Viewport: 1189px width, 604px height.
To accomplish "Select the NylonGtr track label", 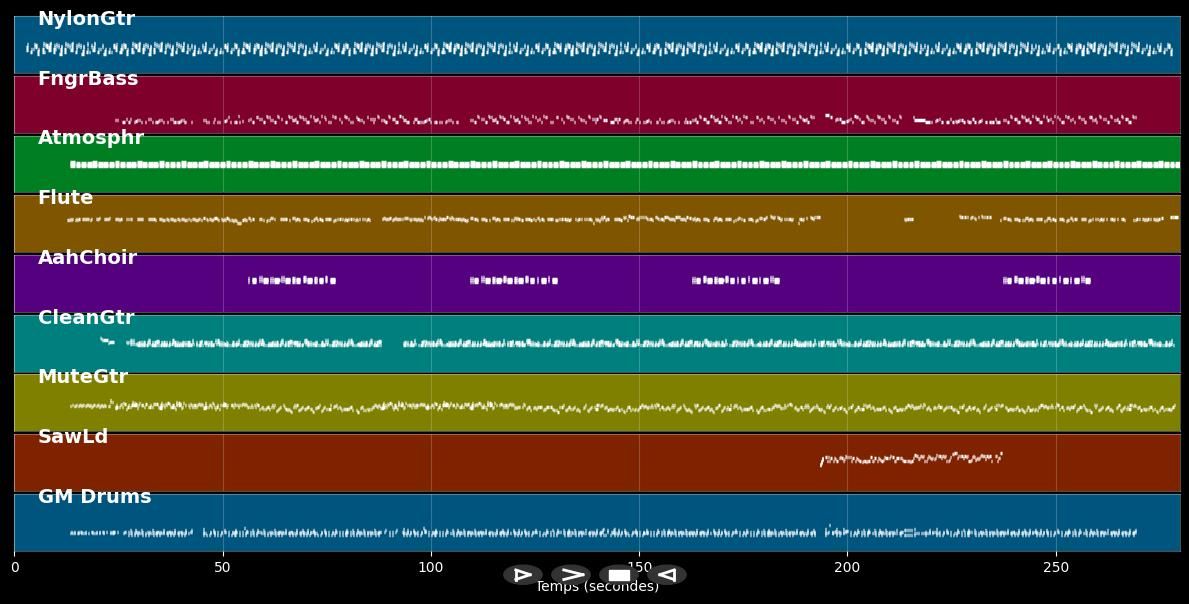I will click(86, 19).
